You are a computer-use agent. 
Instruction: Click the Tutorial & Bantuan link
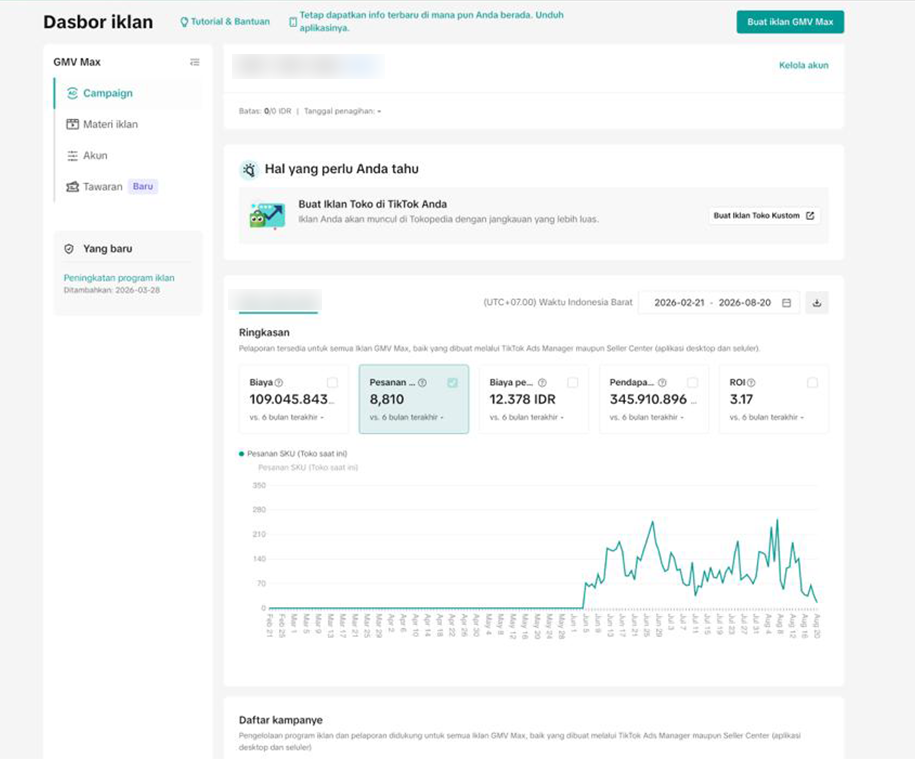(x=231, y=22)
